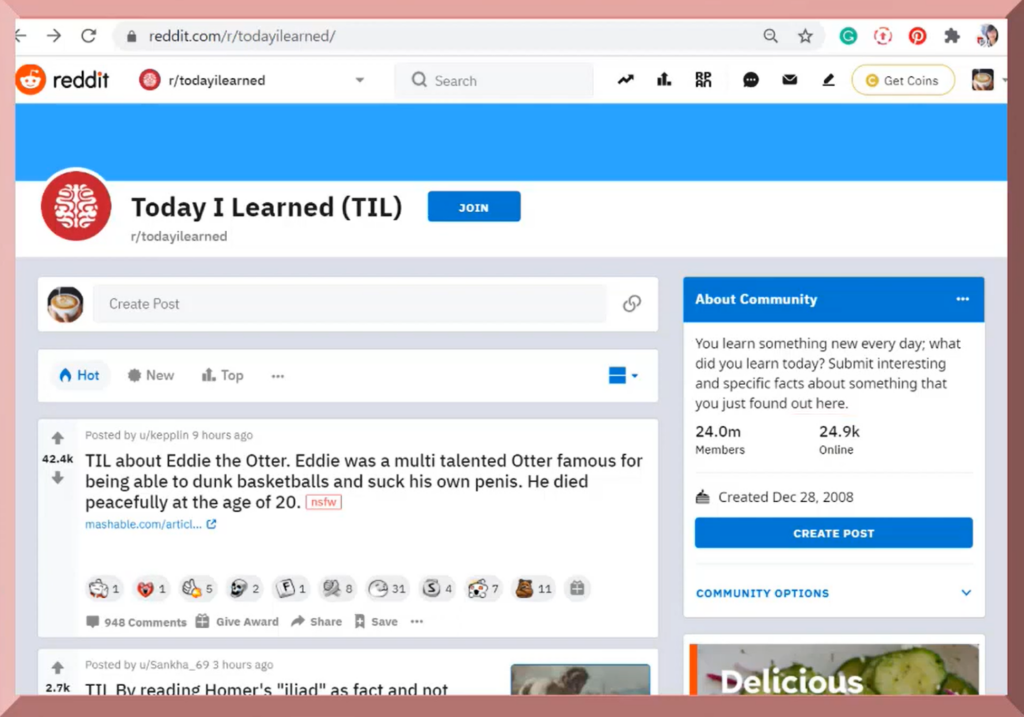Open more sort options ellipsis

[278, 376]
